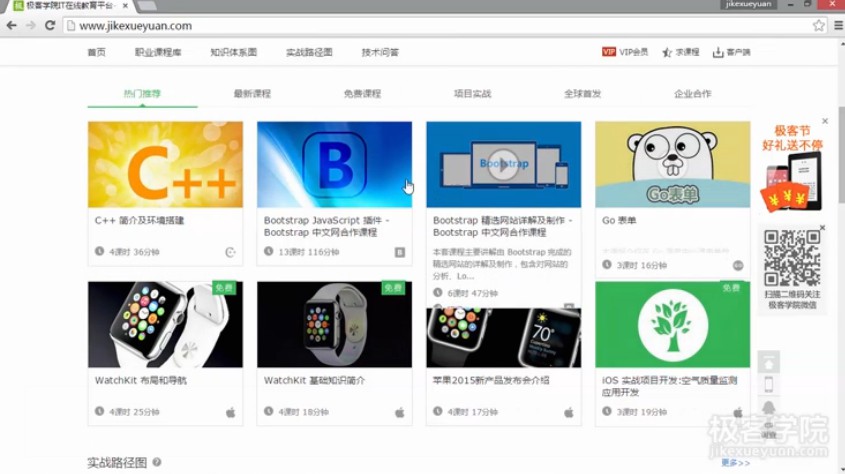845x474 pixels.
Task: Click the WeChat QR code image
Action: [x=792, y=258]
